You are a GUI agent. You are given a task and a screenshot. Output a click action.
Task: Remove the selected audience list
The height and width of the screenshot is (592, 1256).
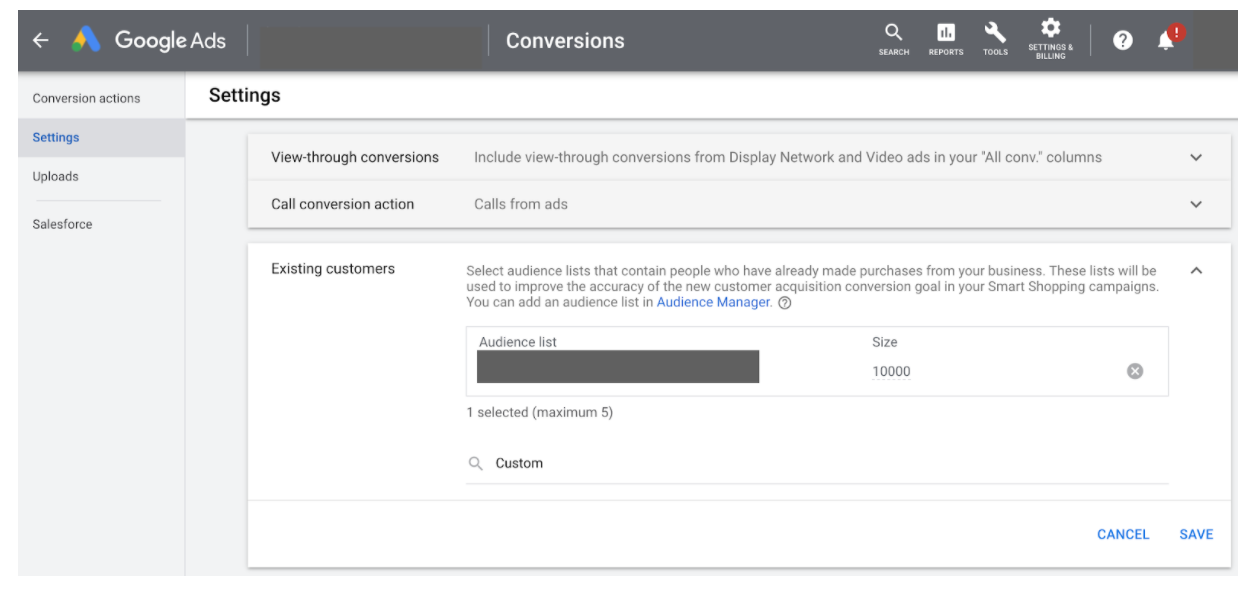[x=1135, y=371]
